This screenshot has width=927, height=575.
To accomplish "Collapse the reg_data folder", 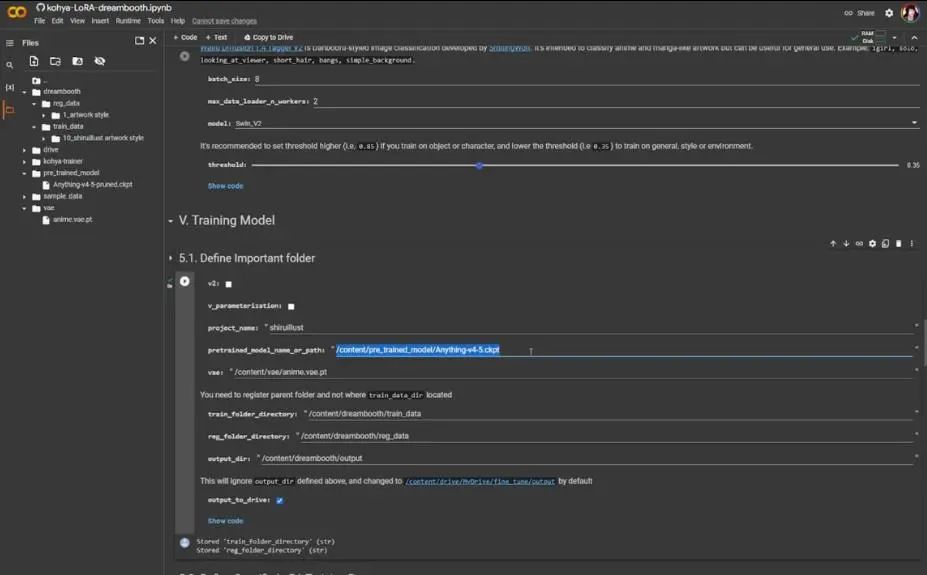I will click(34, 104).
